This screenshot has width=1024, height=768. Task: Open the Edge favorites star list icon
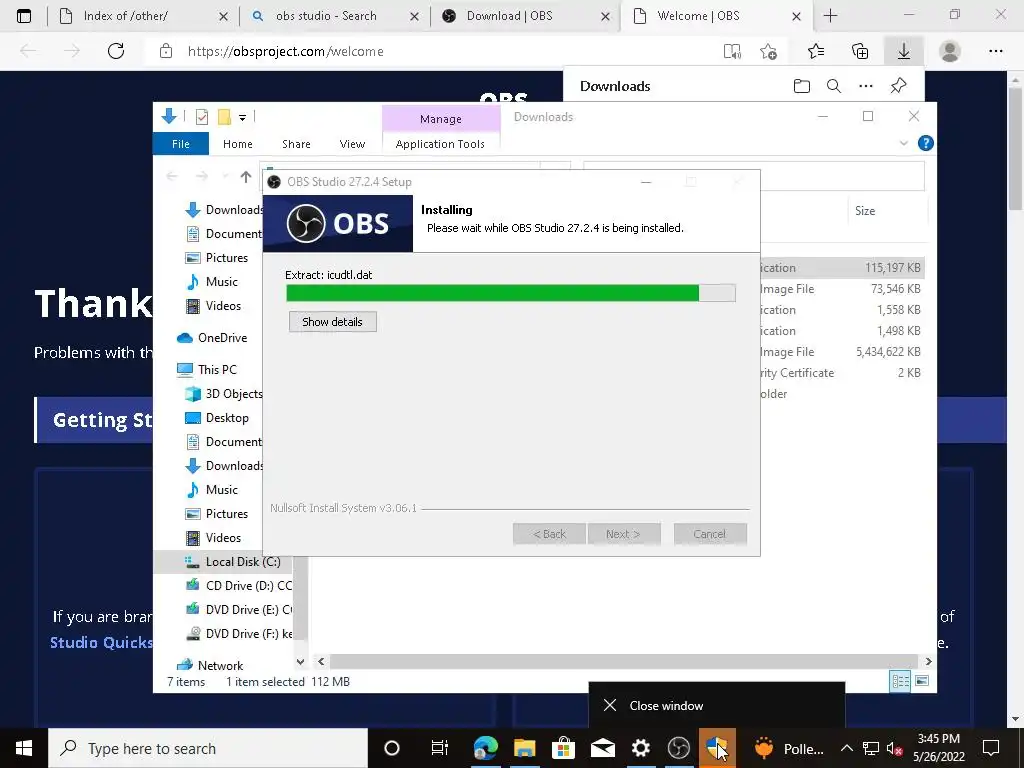(x=816, y=51)
